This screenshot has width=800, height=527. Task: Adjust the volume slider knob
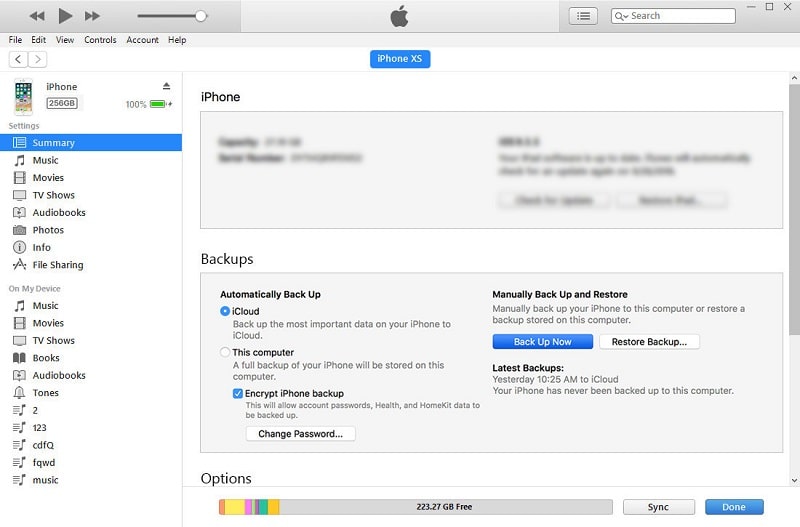201,16
